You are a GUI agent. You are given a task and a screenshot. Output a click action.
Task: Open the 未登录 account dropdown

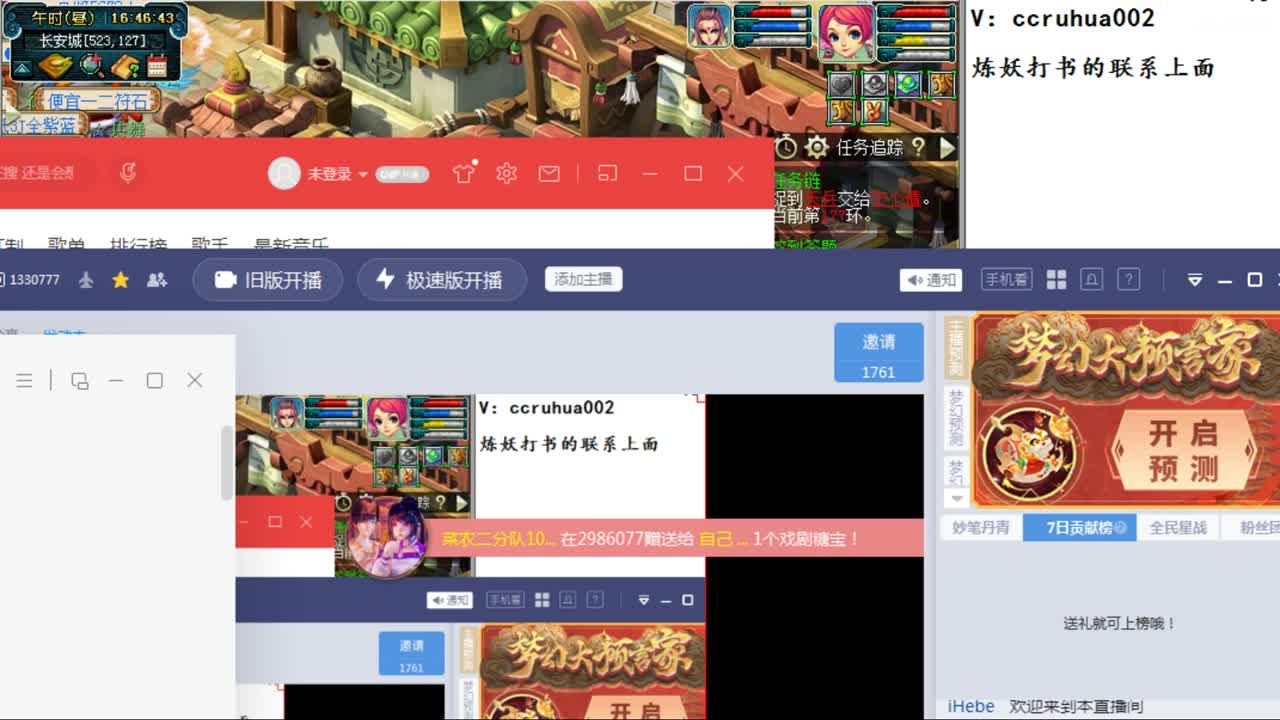tap(337, 174)
